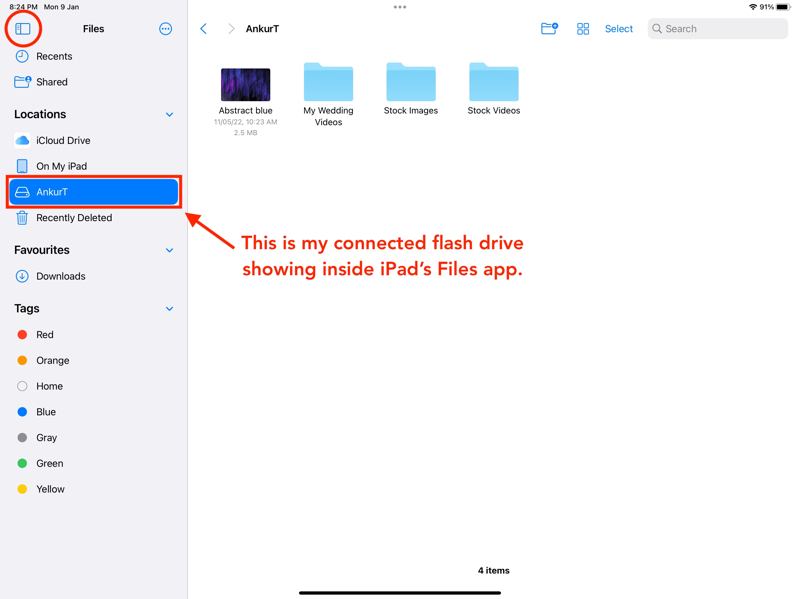Open Downloads in Favourites
The image size is (800, 599).
pos(60,277)
